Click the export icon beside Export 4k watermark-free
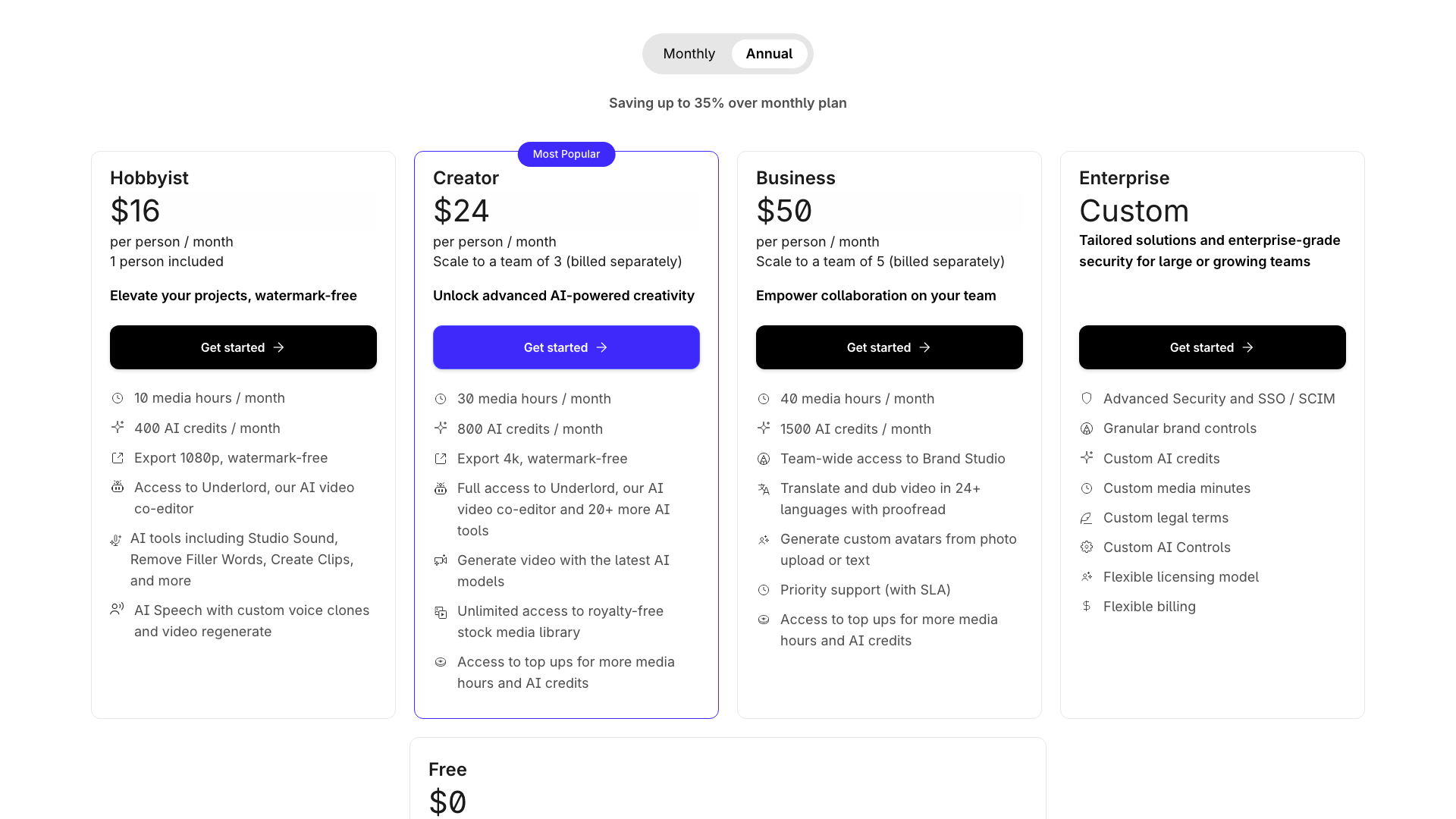The height and width of the screenshot is (819, 1456). point(441,458)
